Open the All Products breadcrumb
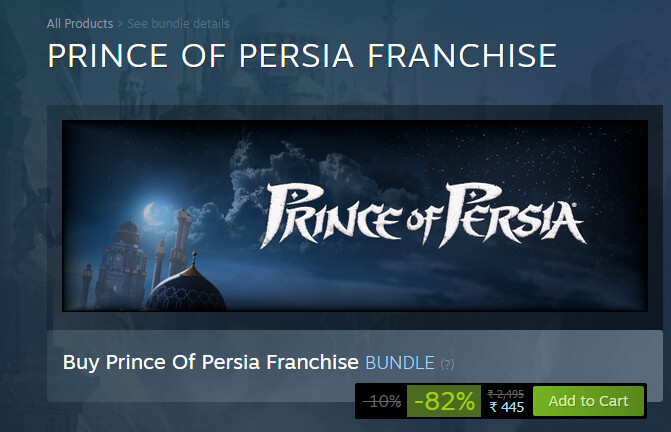The height and width of the screenshot is (432, 671). (80, 23)
